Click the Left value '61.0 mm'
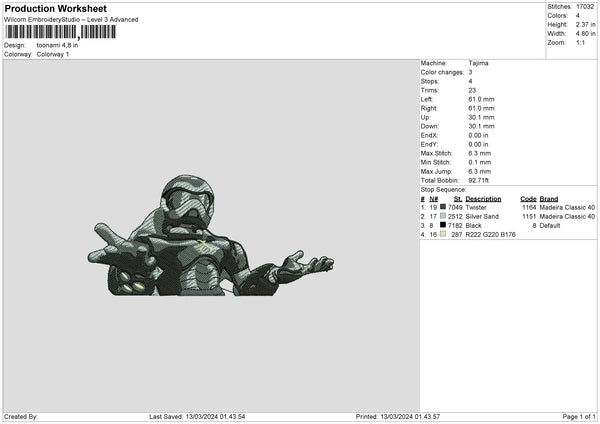 click(x=481, y=99)
